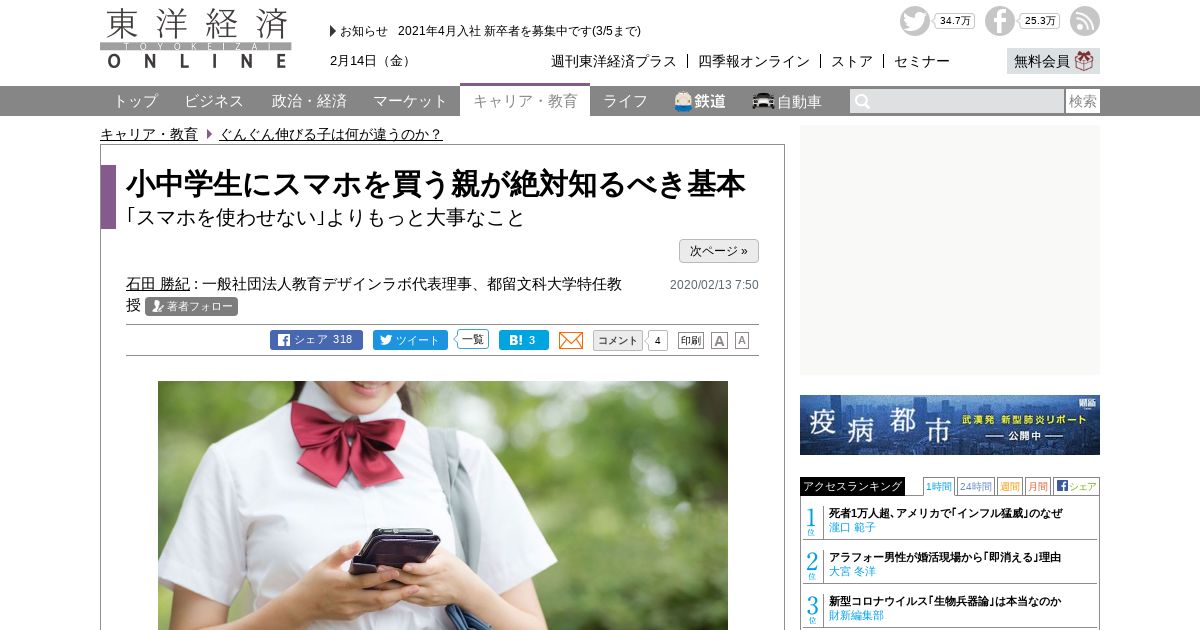The height and width of the screenshot is (630, 1200).
Task: Open ranking article 新型コロナウイルス「生物兵器論」
Action: pos(945,601)
